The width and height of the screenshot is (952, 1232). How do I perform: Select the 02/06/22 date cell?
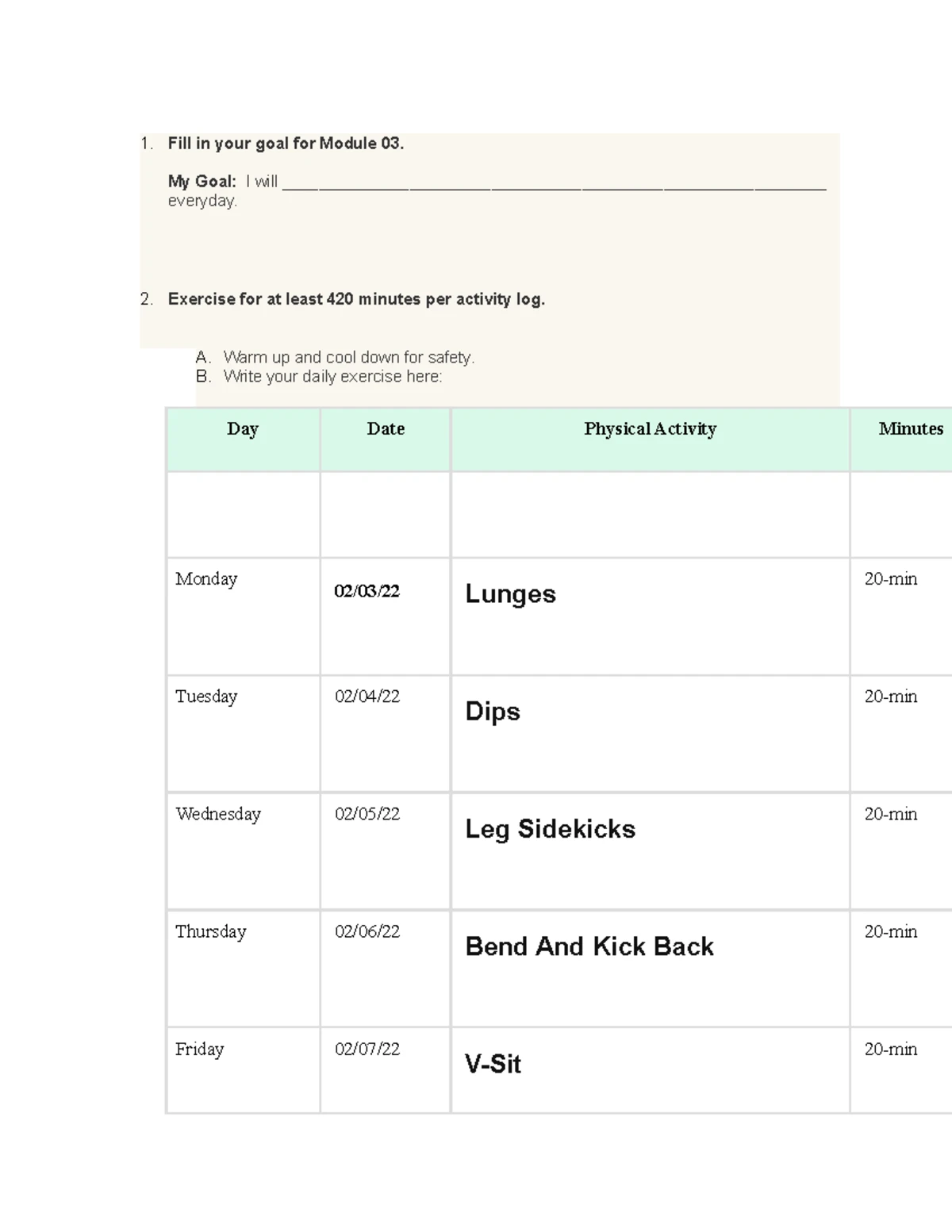[x=367, y=931]
